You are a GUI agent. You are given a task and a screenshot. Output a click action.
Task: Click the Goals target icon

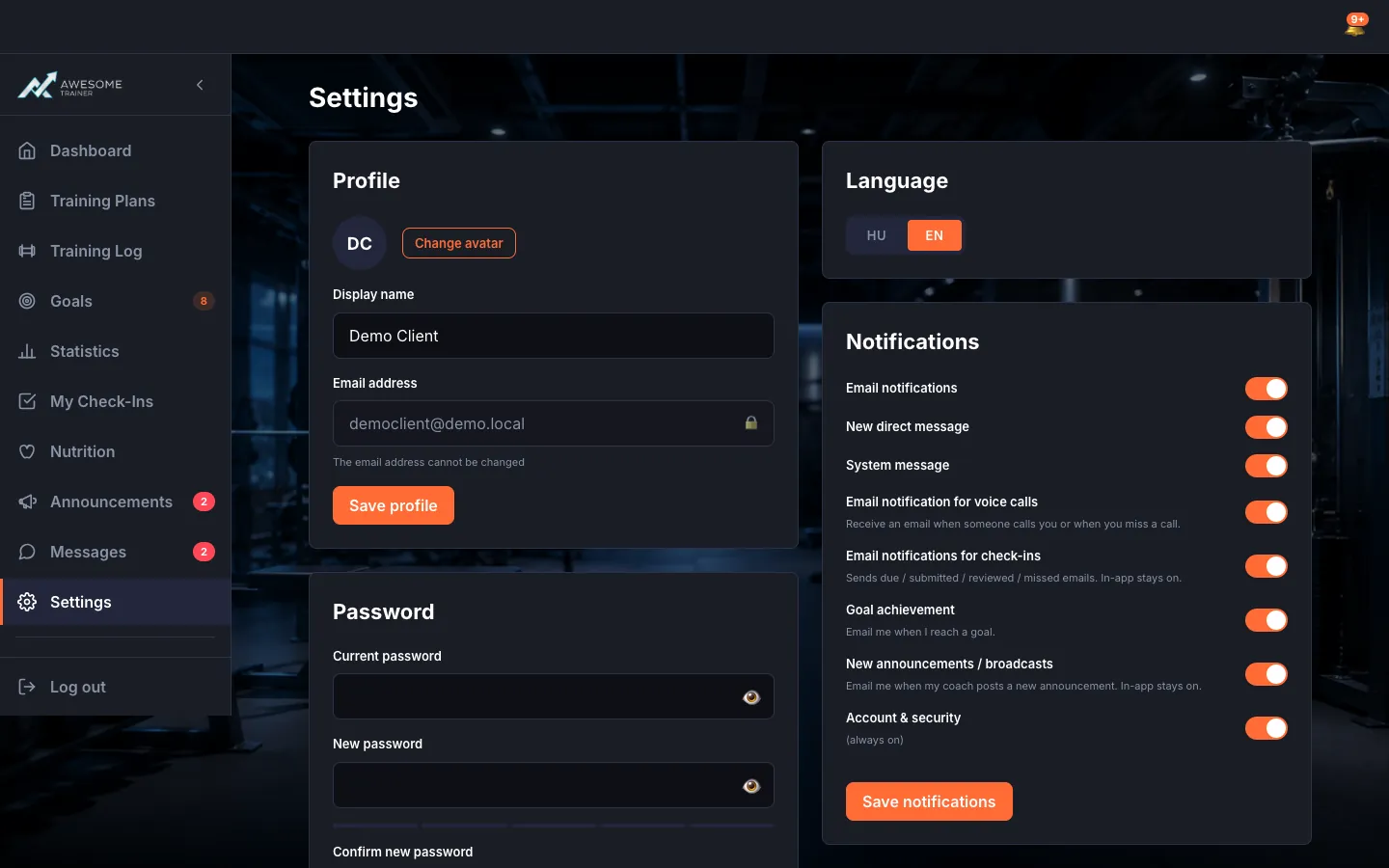(x=27, y=301)
